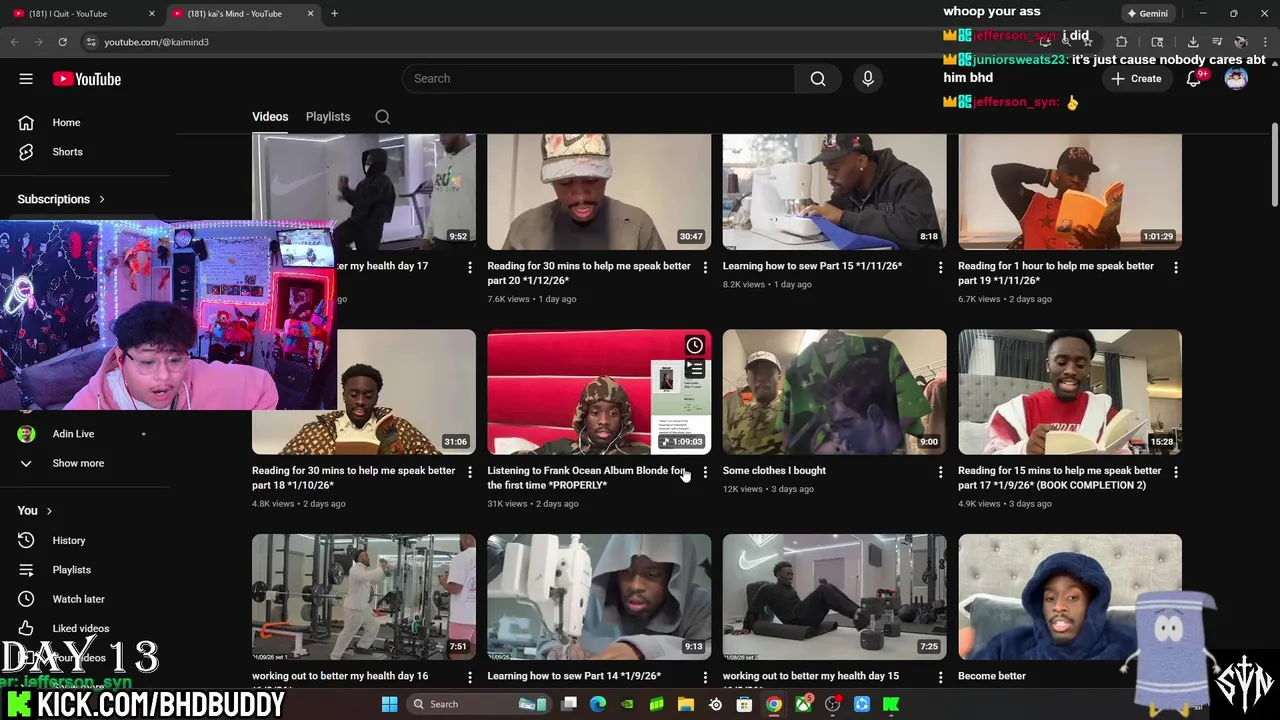Click the Create button
Viewport: 1280px width, 720px height.
(x=1136, y=79)
